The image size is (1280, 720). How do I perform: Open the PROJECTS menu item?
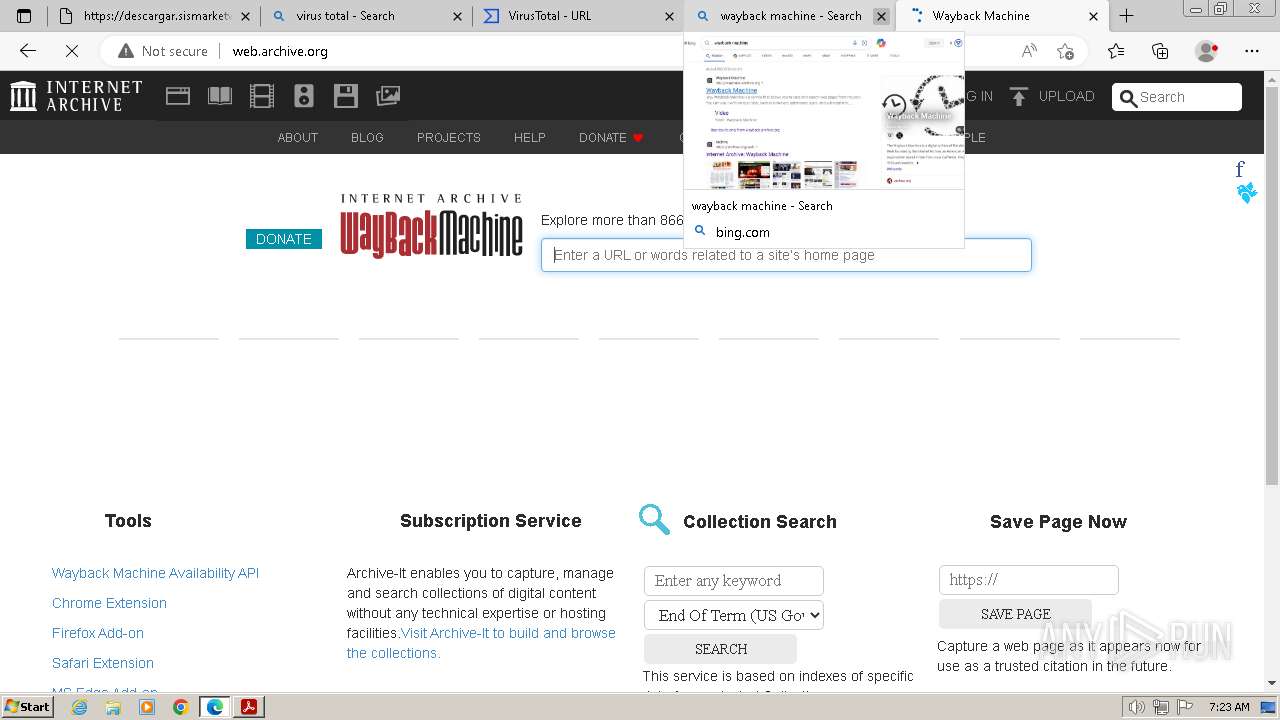point(449,137)
